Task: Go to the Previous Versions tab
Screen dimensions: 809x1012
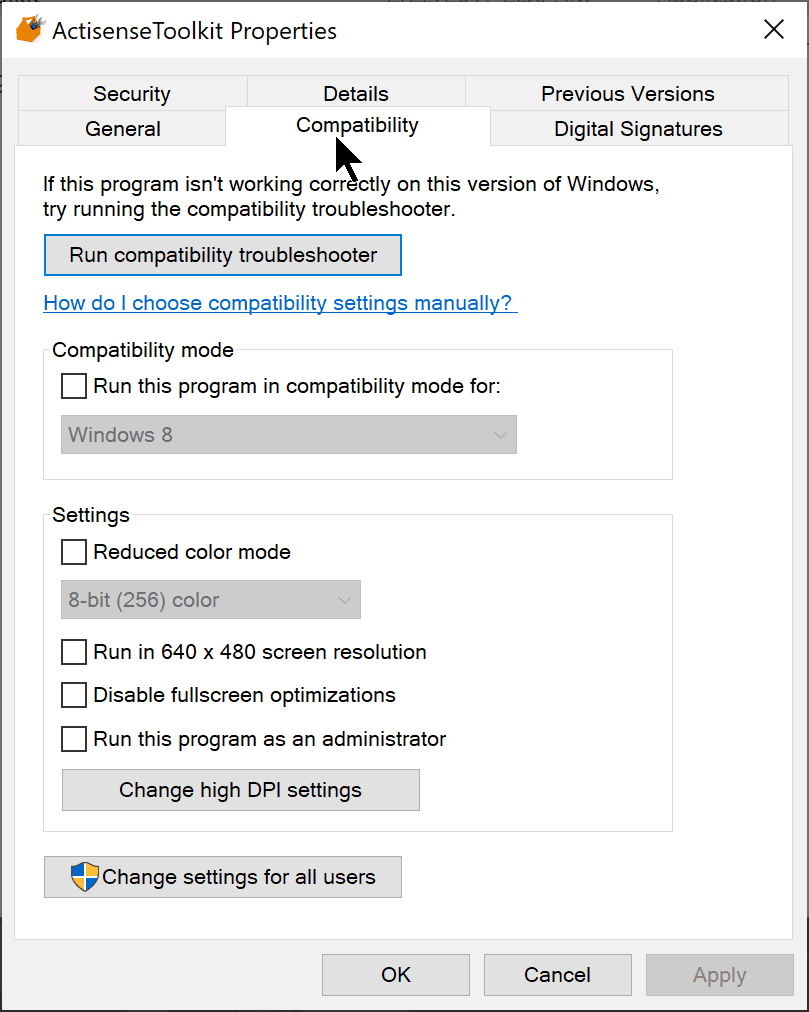Action: click(628, 93)
